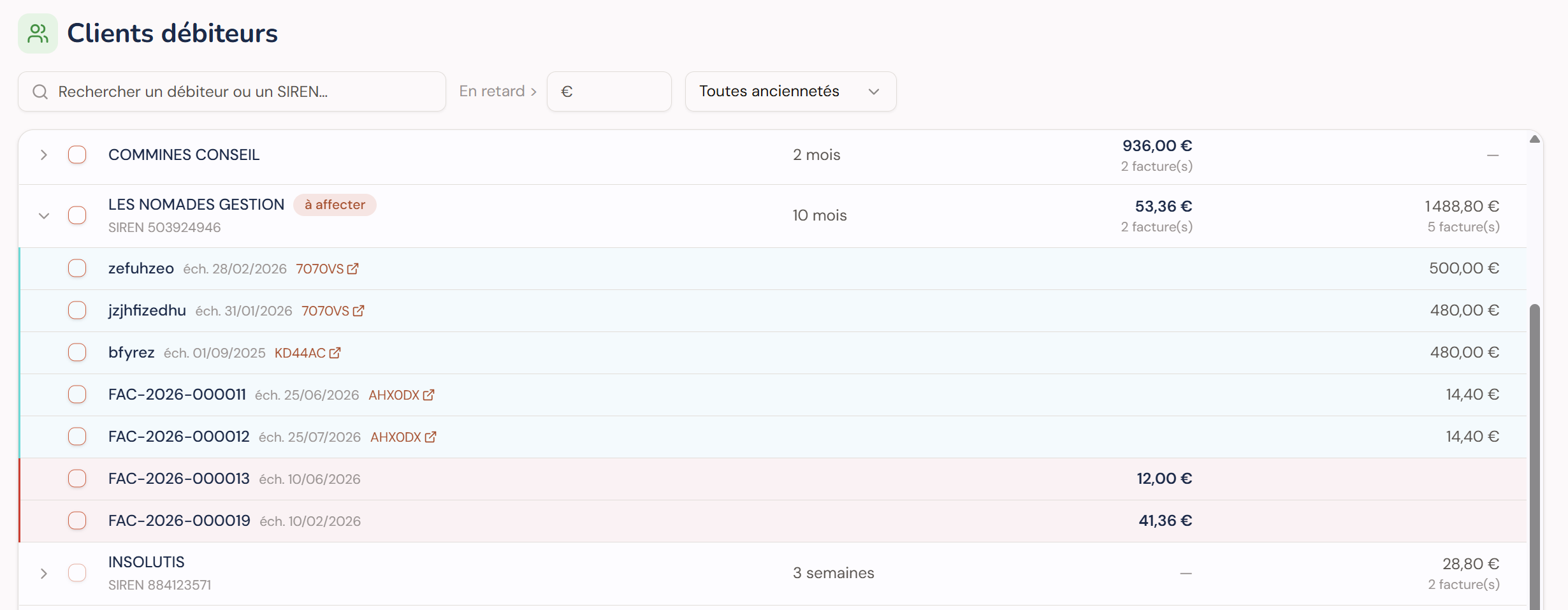Click due date éch. 01/09/2025
The image size is (1568, 610).
click(x=215, y=353)
